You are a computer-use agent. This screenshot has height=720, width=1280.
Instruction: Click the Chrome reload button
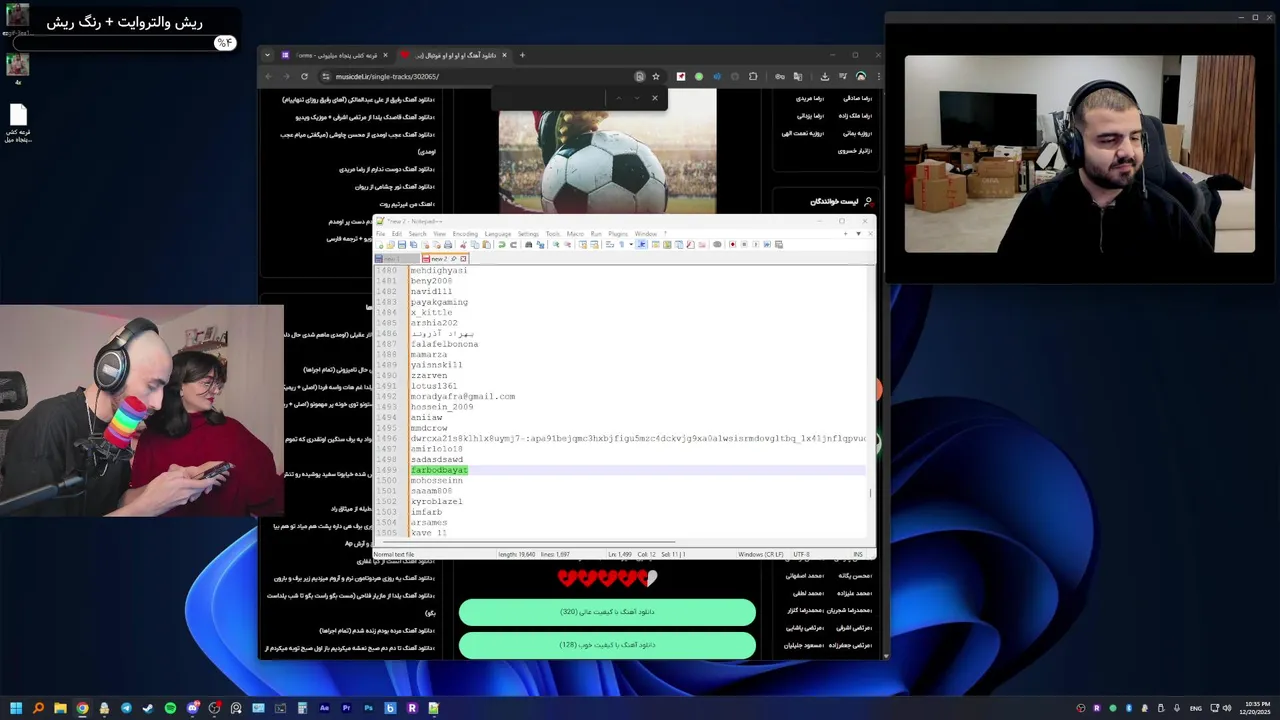click(304, 76)
